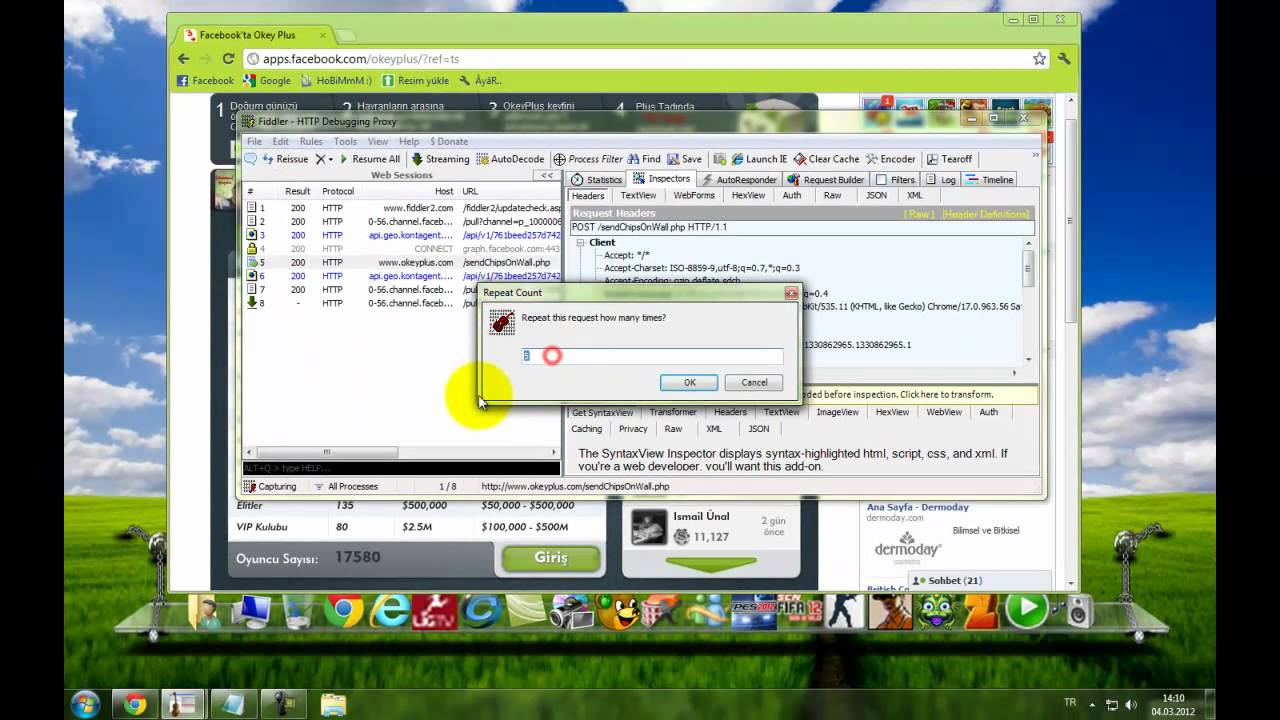Screen dimensions: 1280x720
Task: Click the Chrome icon in the desktop dock
Action: click(343, 611)
